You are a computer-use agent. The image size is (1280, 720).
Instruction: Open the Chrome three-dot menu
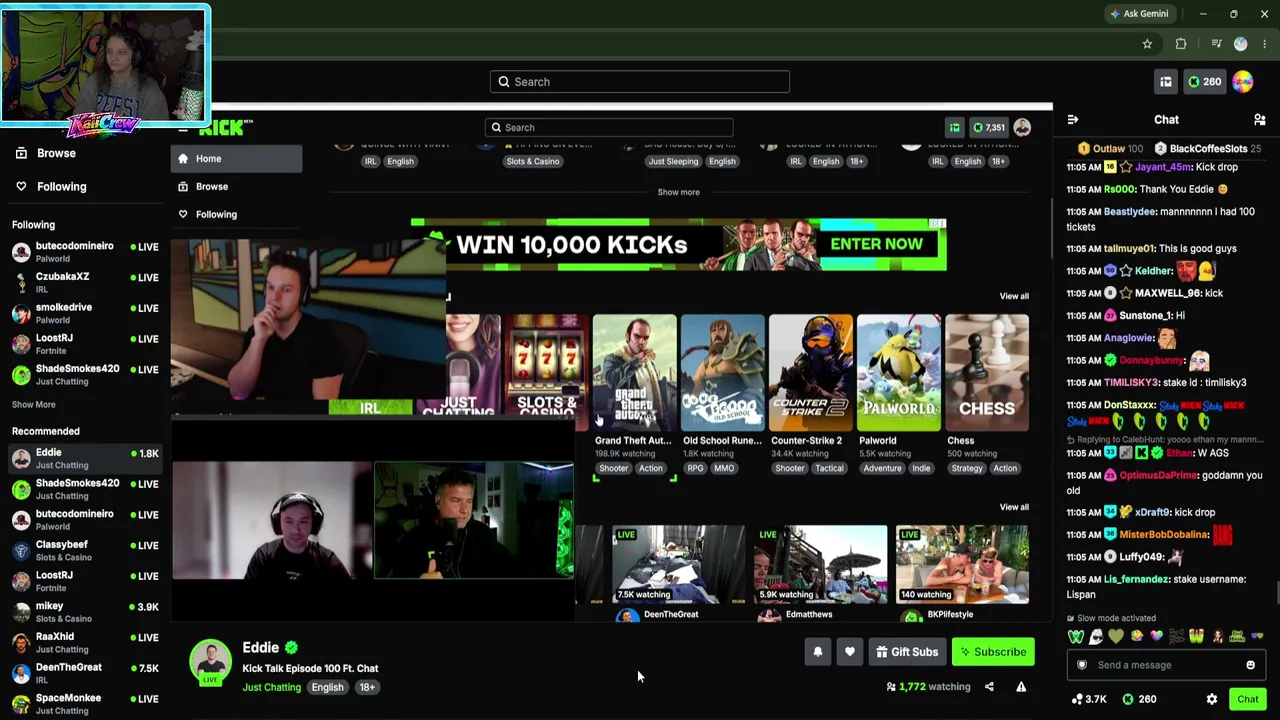tap(1263, 44)
